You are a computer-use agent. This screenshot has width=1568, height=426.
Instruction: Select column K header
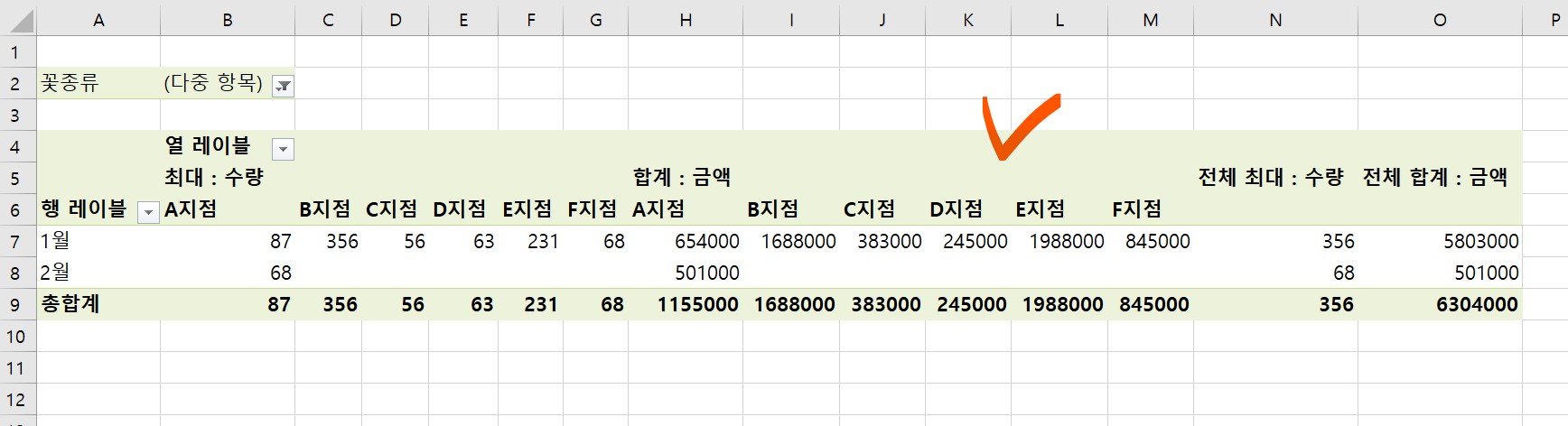click(968, 20)
